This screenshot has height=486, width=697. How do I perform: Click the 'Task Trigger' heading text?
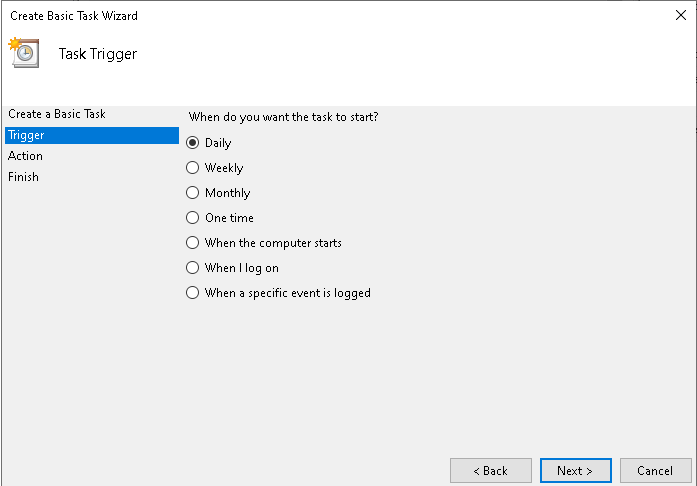97,54
